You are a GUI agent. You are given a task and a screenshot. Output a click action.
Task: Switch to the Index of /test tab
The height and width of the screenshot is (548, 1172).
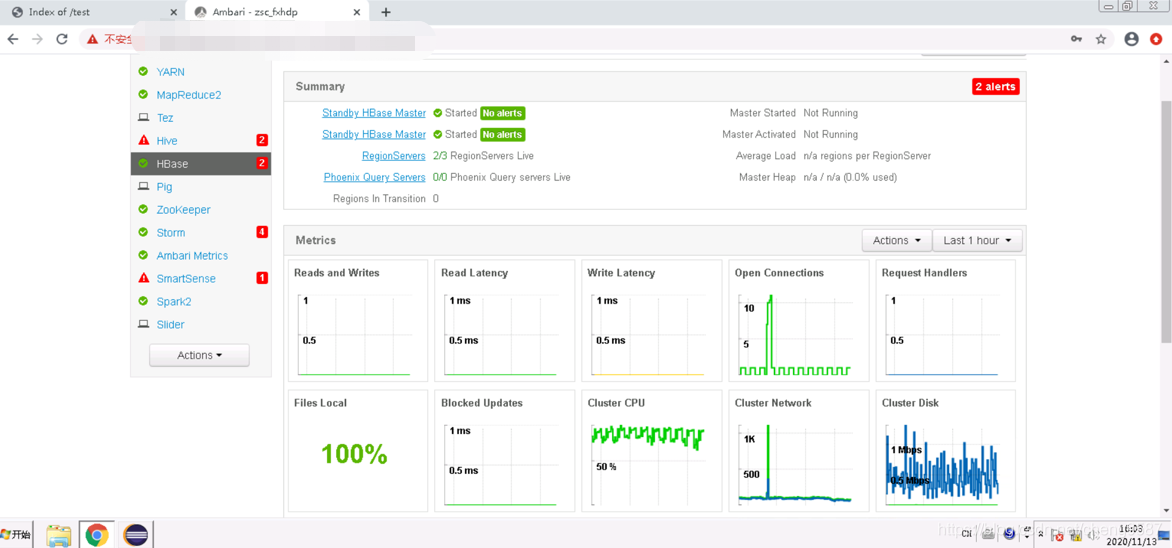coord(93,13)
